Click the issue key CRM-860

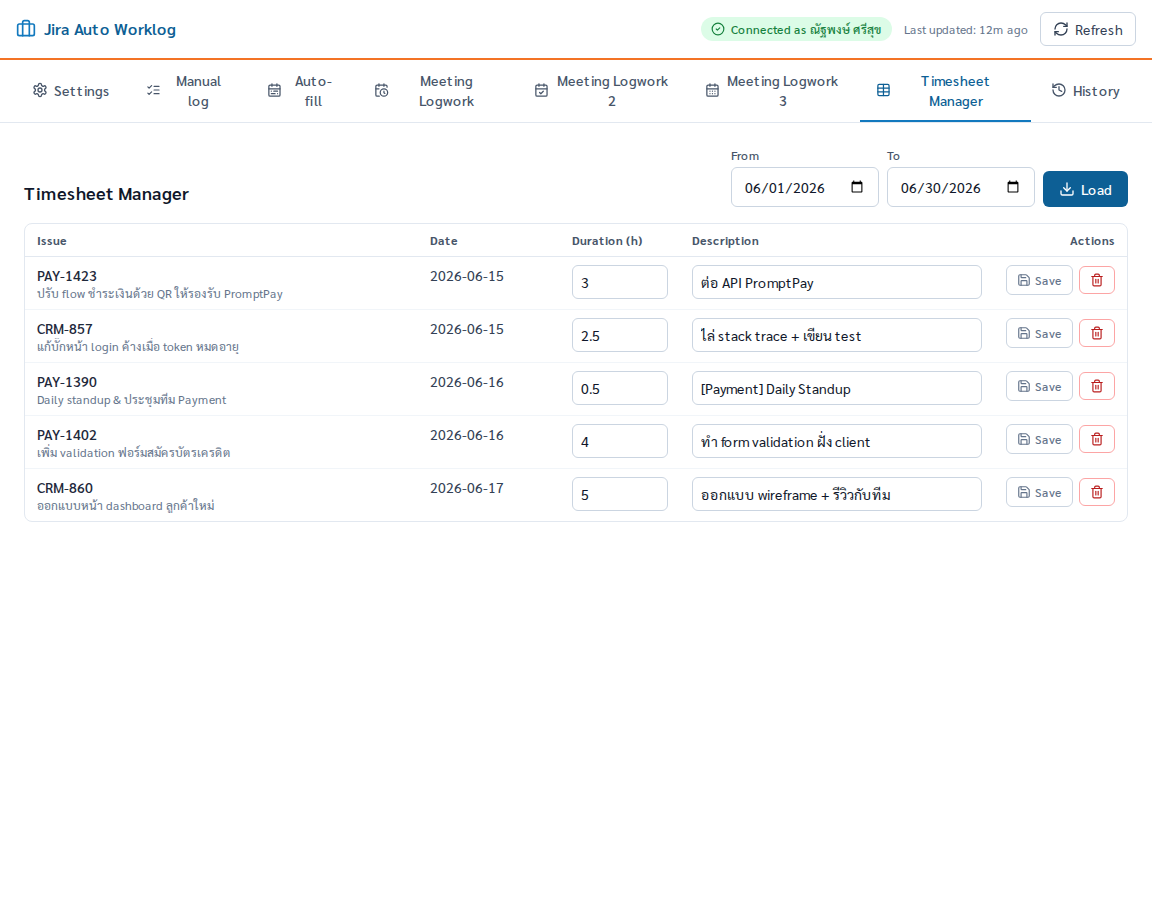tap(65, 488)
